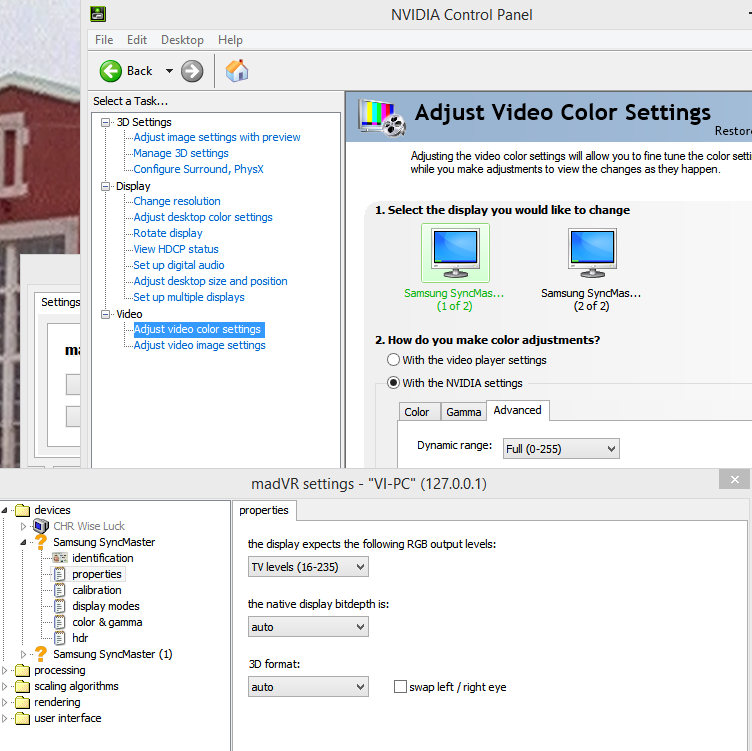
Task: Open Manage 3D settings link
Action: pos(181,153)
